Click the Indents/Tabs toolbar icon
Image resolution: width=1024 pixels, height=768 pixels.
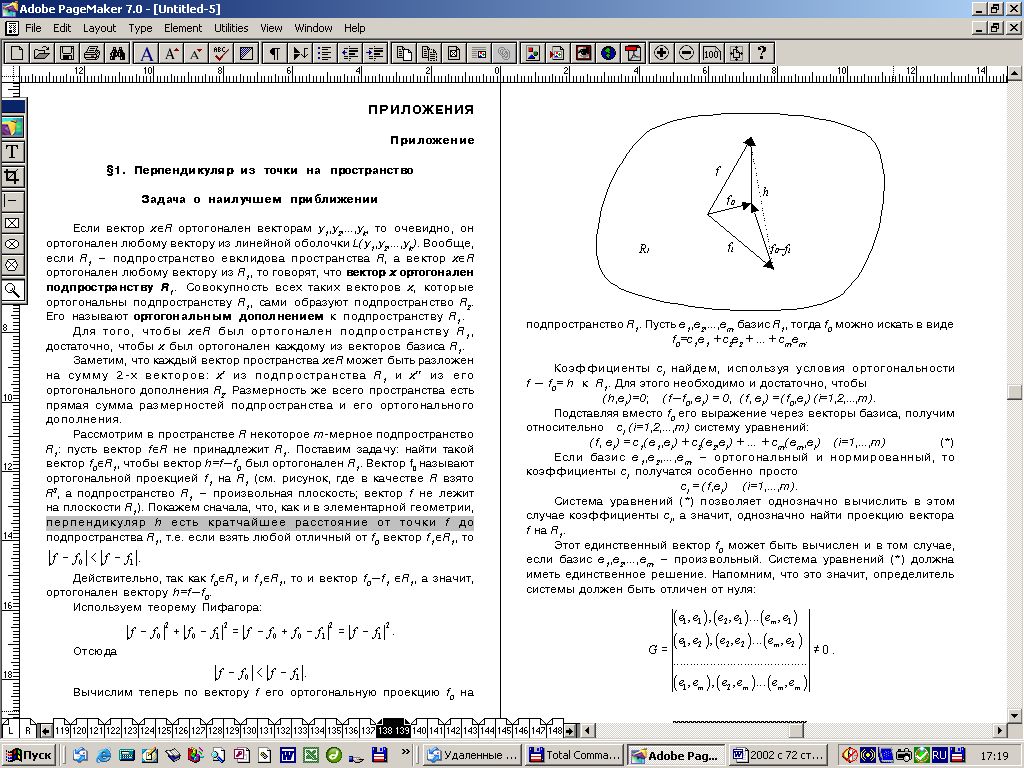(x=300, y=53)
